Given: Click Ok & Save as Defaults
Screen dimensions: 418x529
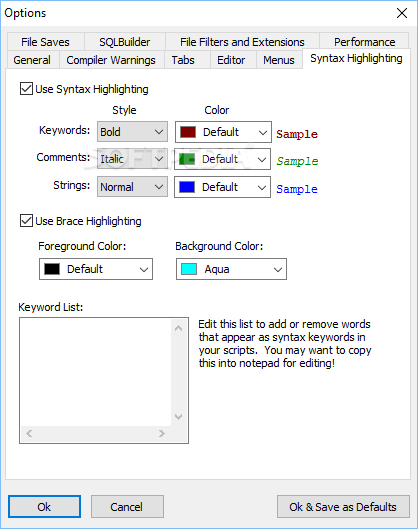Looking at the screenshot, I should click(x=343, y=507).
